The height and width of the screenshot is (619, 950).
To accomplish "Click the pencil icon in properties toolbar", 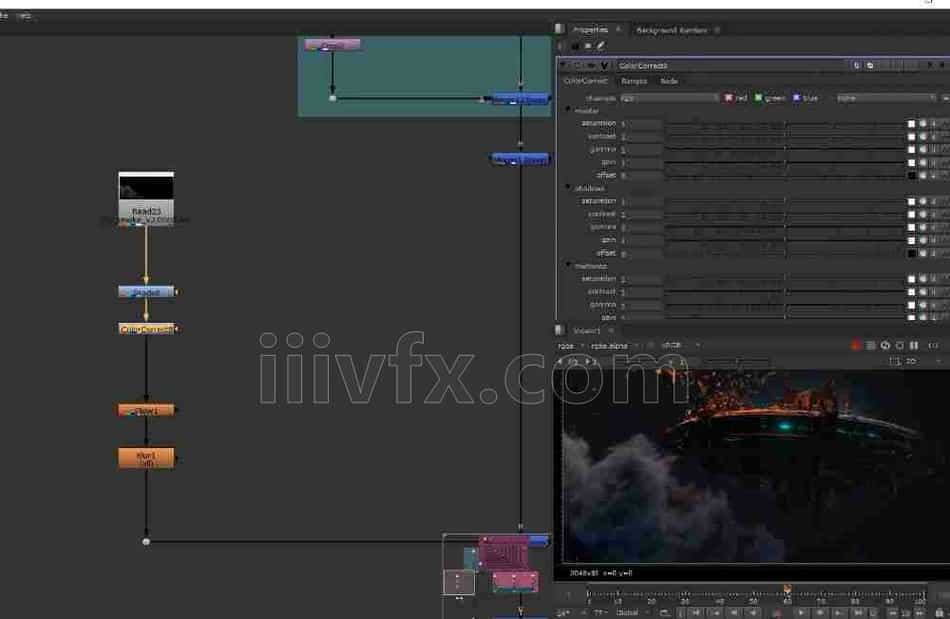I will point(600,45).
